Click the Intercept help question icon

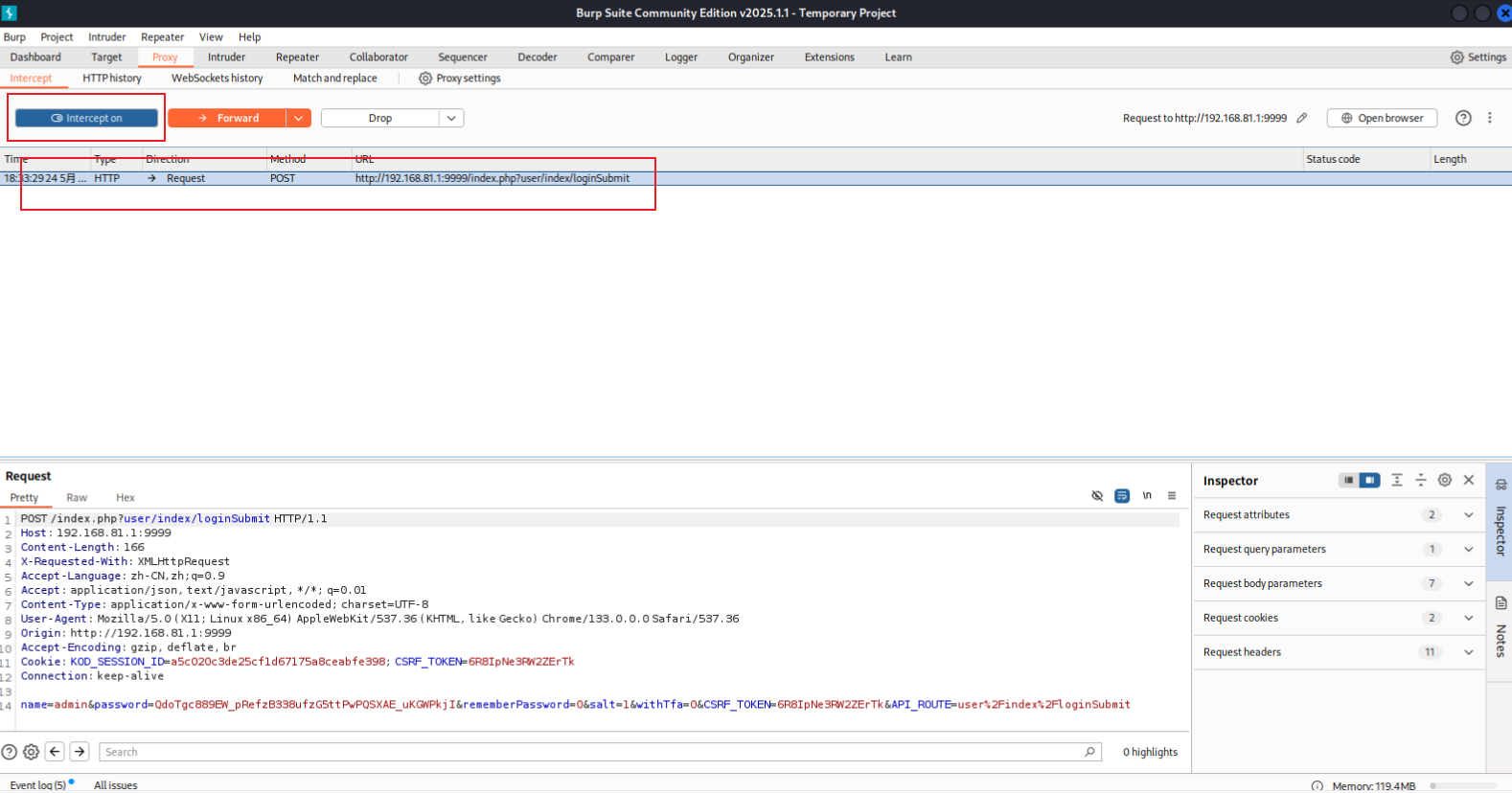point(1463,118)
